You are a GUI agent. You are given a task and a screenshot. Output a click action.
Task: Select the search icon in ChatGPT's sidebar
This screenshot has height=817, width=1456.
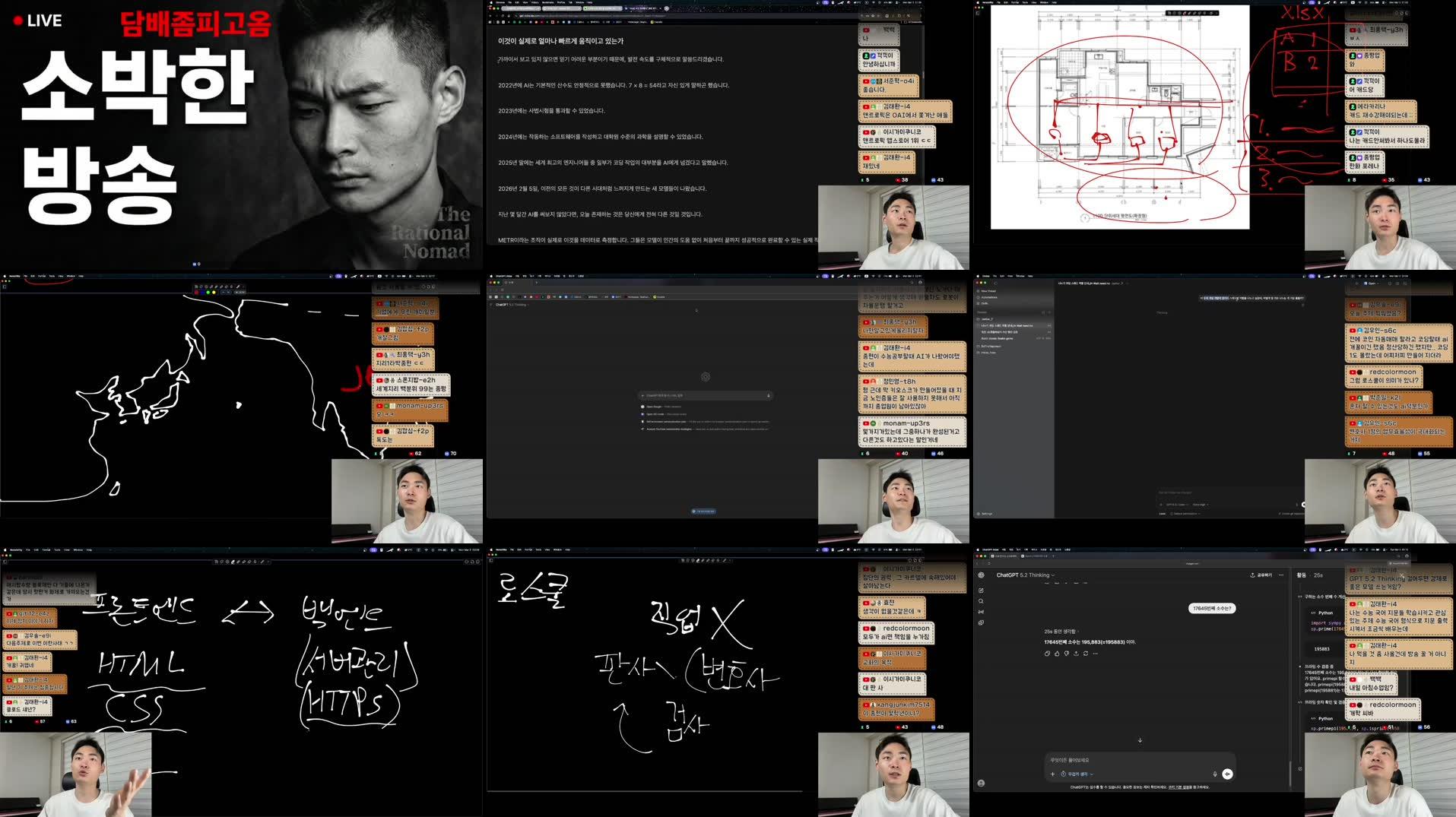pos(981,601)
